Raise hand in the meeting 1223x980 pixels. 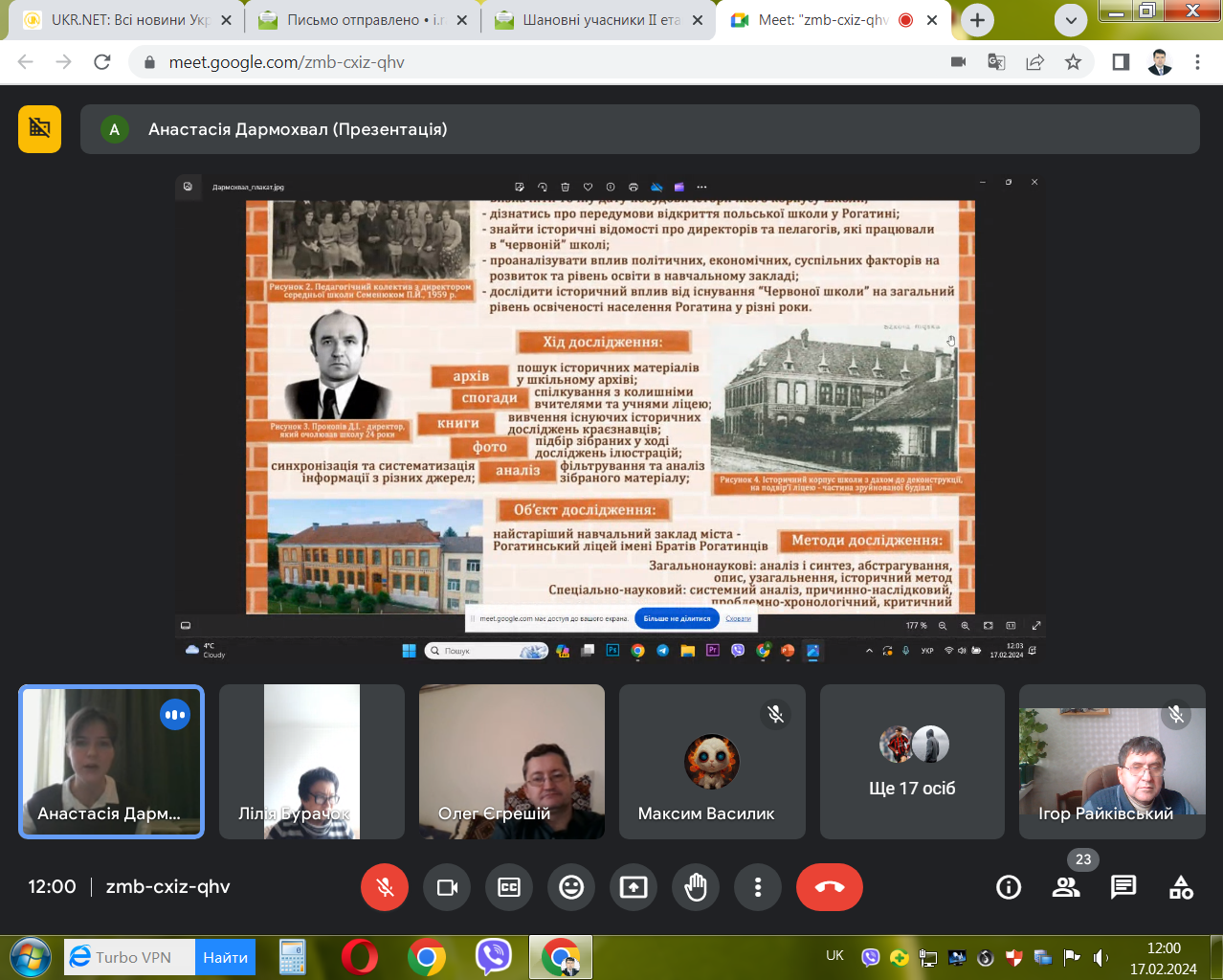coord(696,887)
